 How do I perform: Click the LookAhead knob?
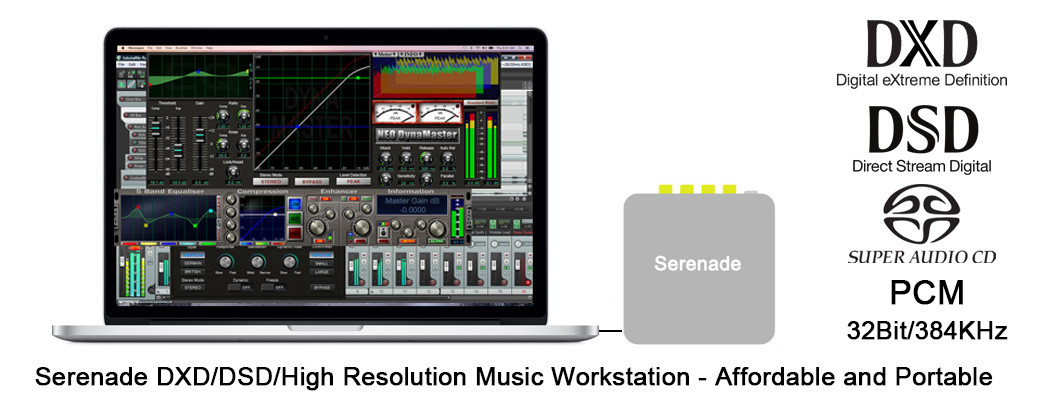click(233, 172)
